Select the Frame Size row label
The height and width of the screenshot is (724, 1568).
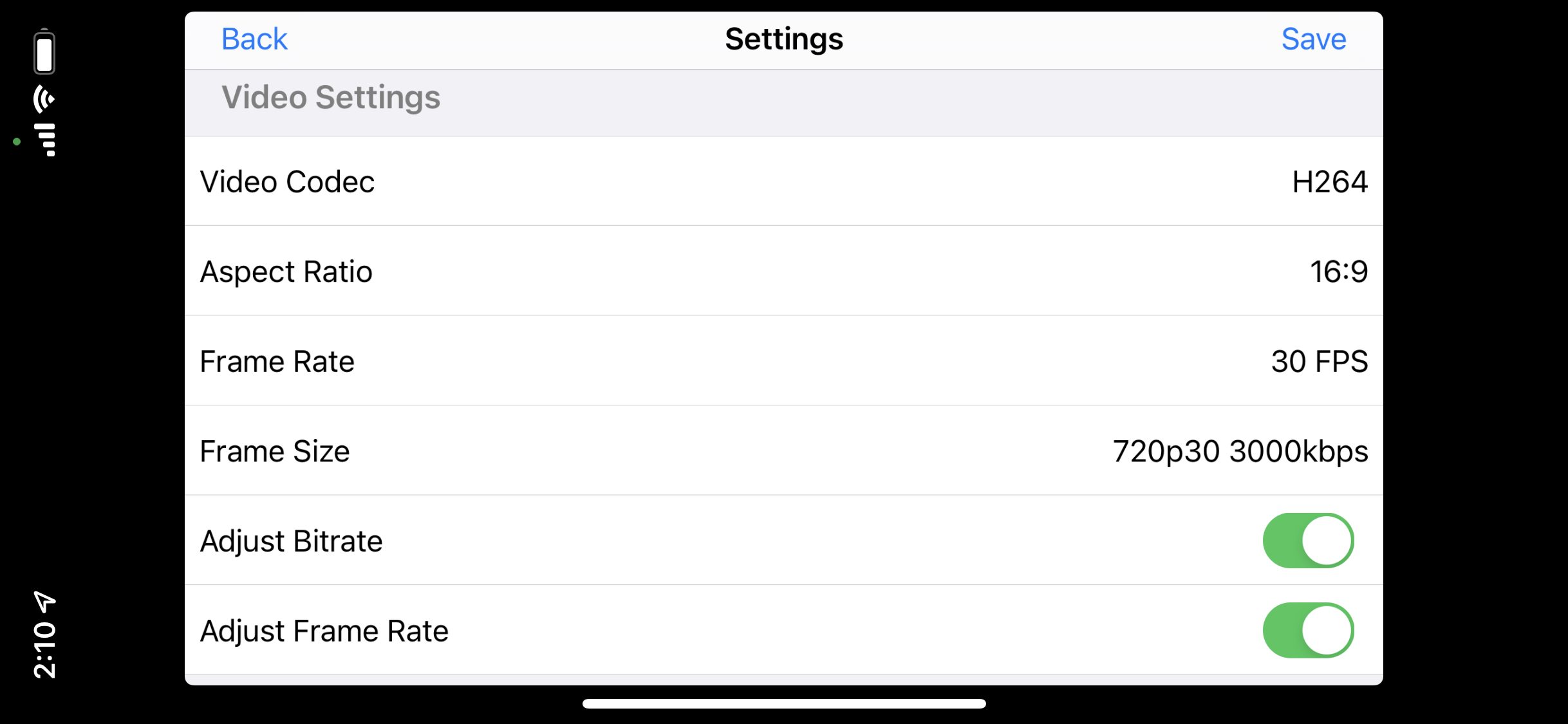[275, 451]
